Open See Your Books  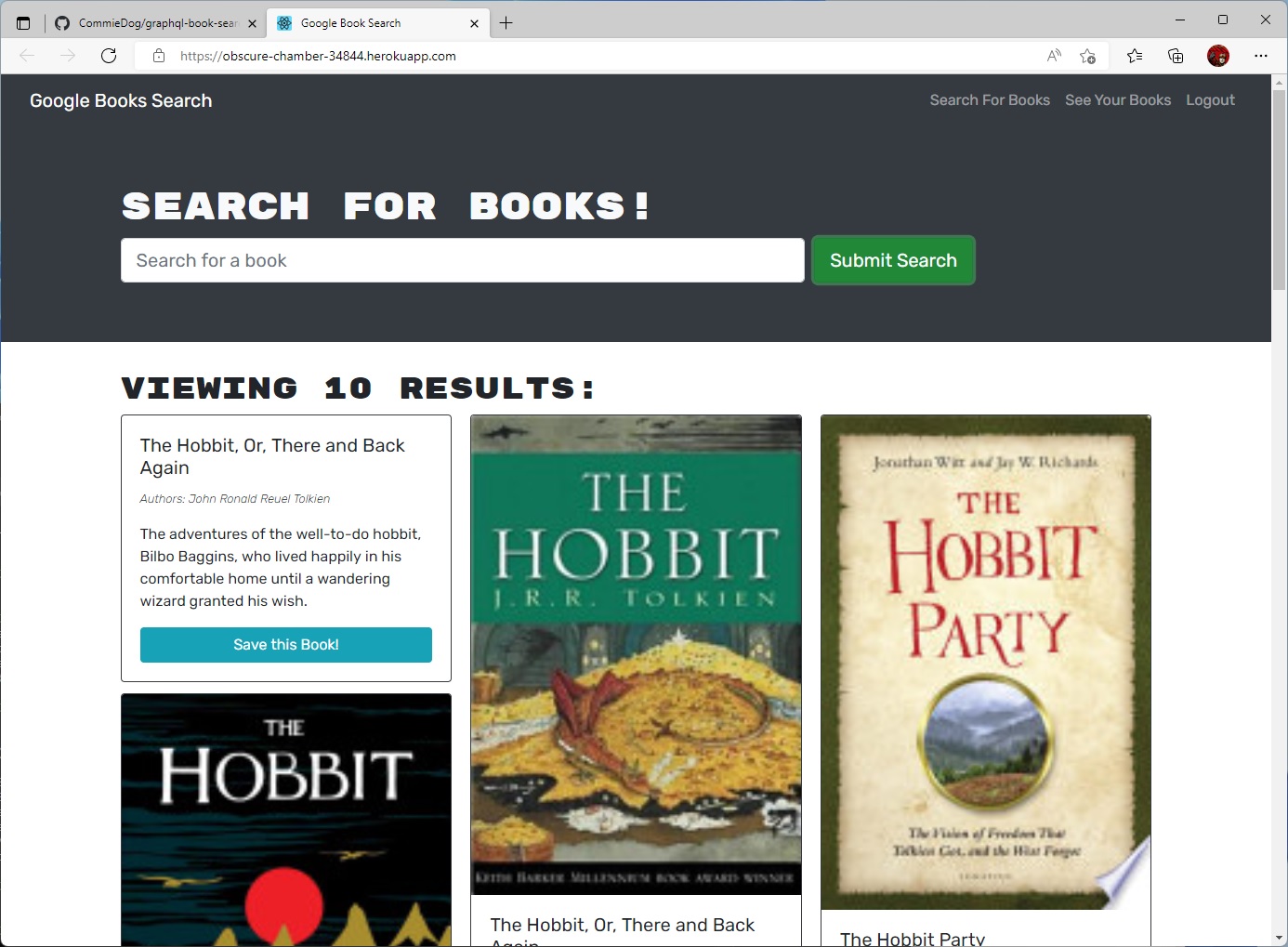(x=1117, y=100)
